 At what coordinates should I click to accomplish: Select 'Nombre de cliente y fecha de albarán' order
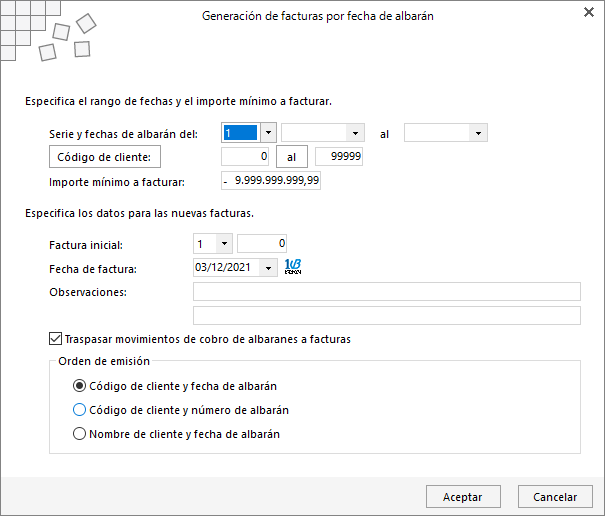79,434
